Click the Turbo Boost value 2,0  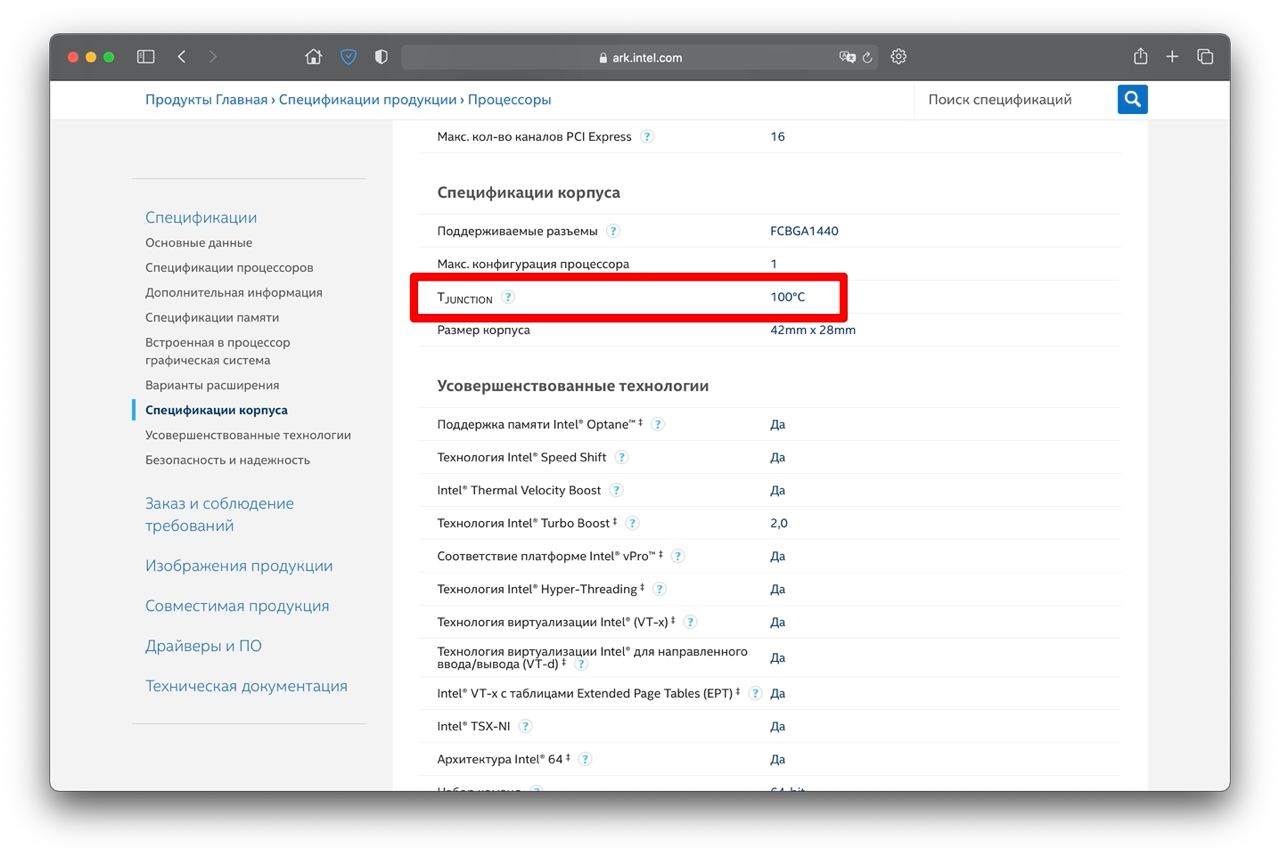point(779,523)
